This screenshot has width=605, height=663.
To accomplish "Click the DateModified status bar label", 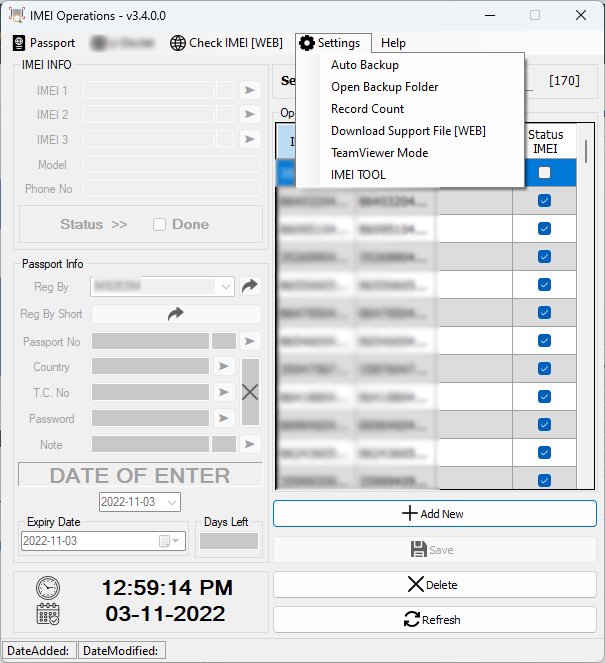I will pos(121,651).
